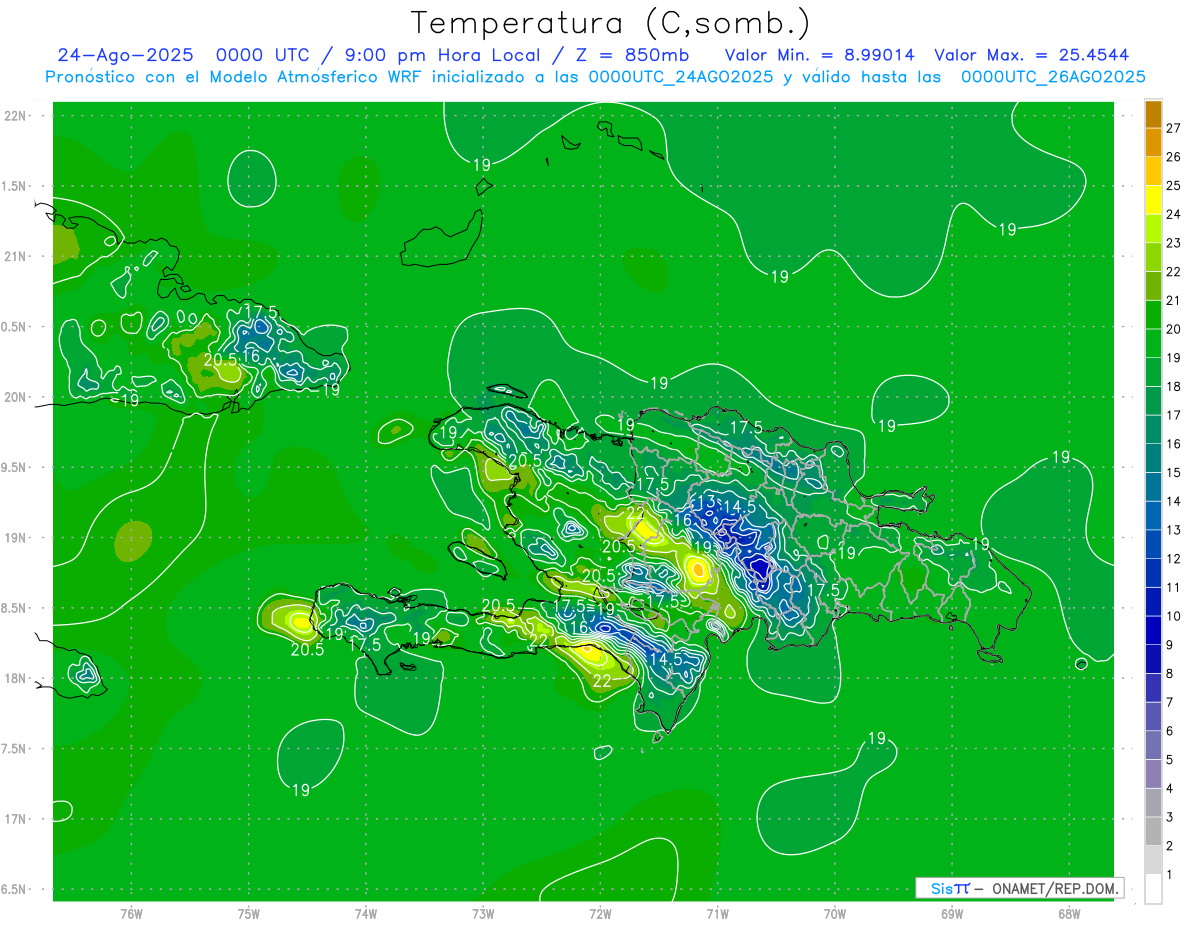Click the '21N' latitude label
This screenshot has height=927, width=1200.
coord(15,257)
